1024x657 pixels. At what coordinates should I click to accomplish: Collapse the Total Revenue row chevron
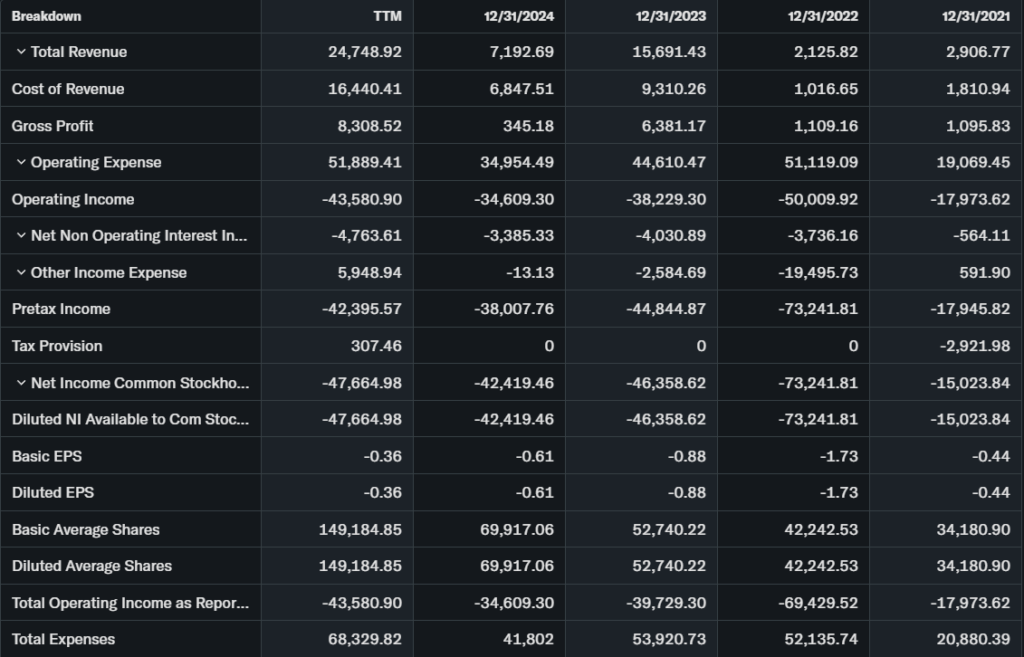click(21, 52)
